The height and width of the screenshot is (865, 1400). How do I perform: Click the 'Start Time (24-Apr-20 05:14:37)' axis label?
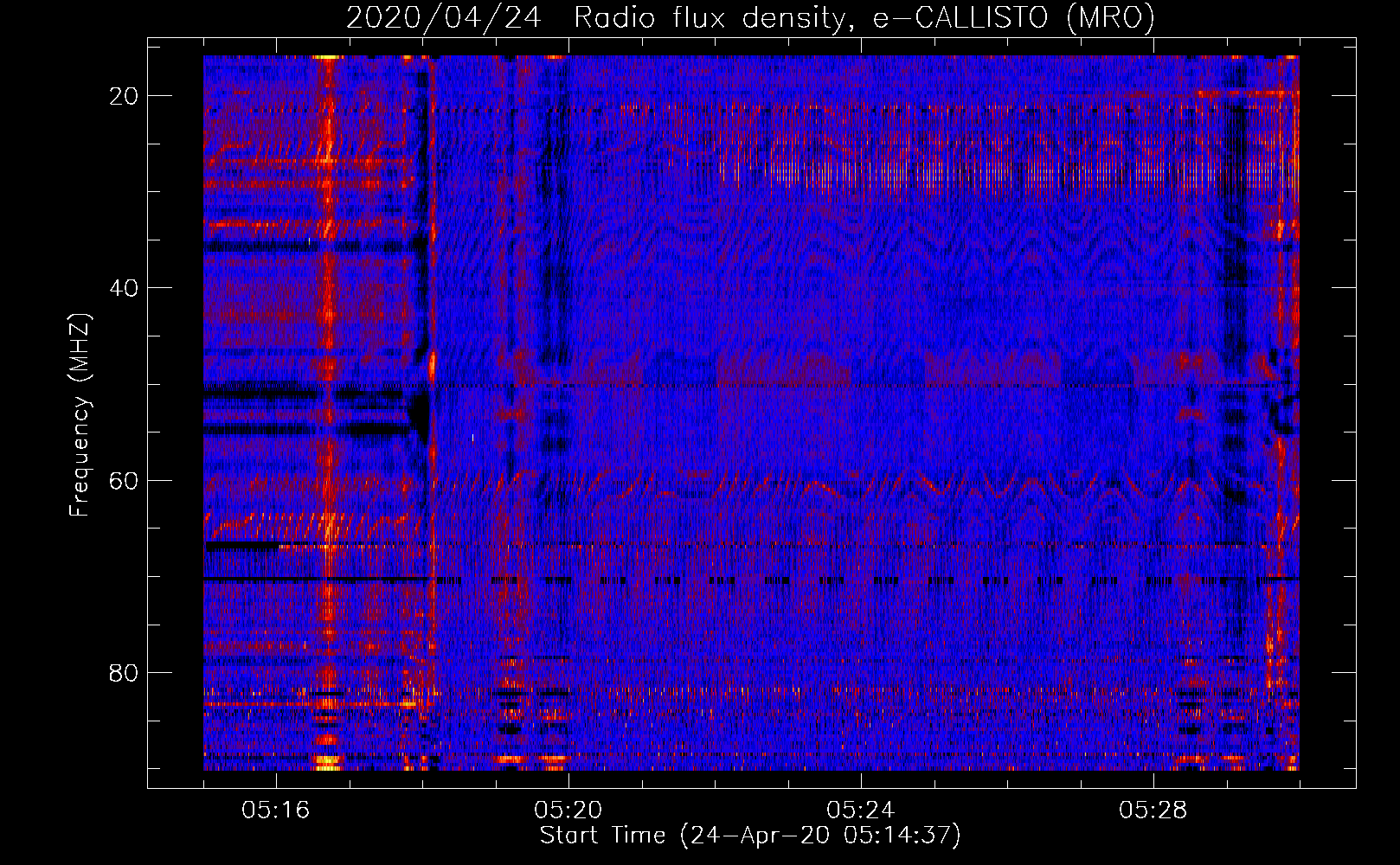tap(750, 836)
